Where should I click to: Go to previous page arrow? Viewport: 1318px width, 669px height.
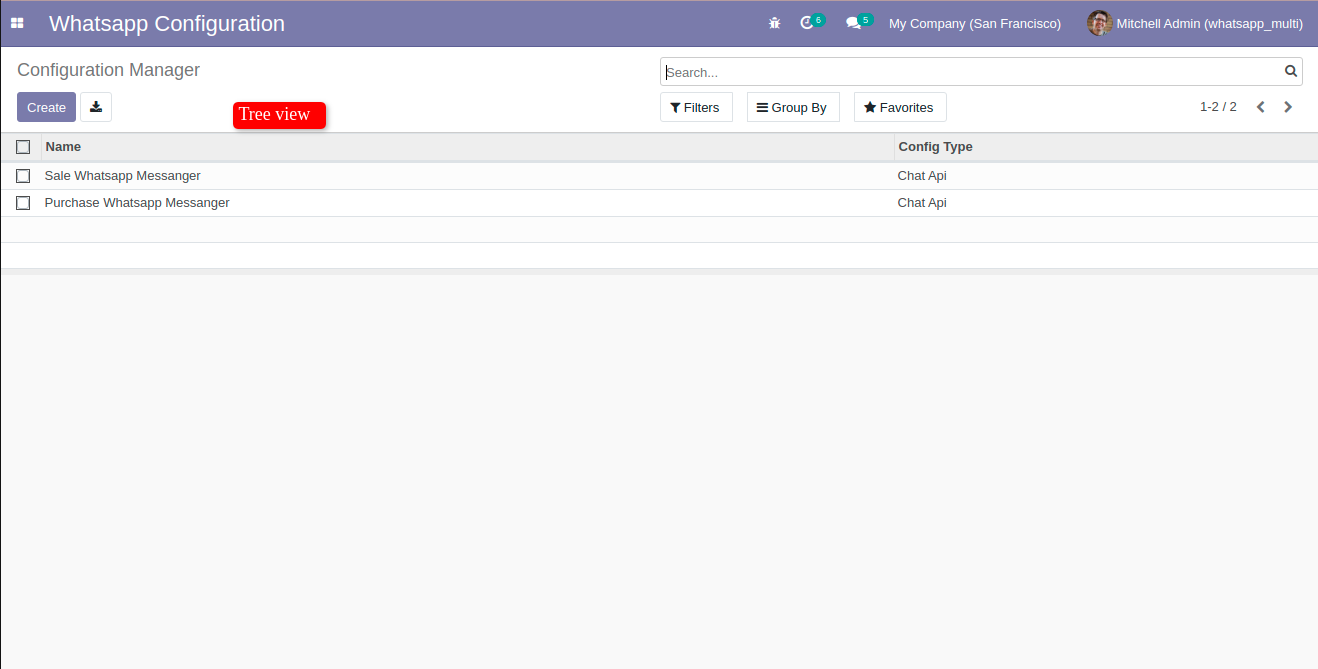pos(1261,107)
